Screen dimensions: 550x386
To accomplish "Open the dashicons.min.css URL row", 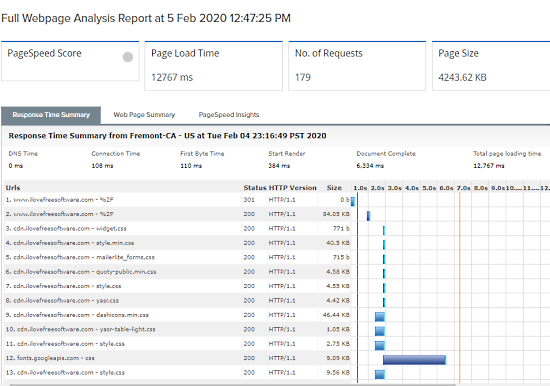I will click(x=77, y=315).
